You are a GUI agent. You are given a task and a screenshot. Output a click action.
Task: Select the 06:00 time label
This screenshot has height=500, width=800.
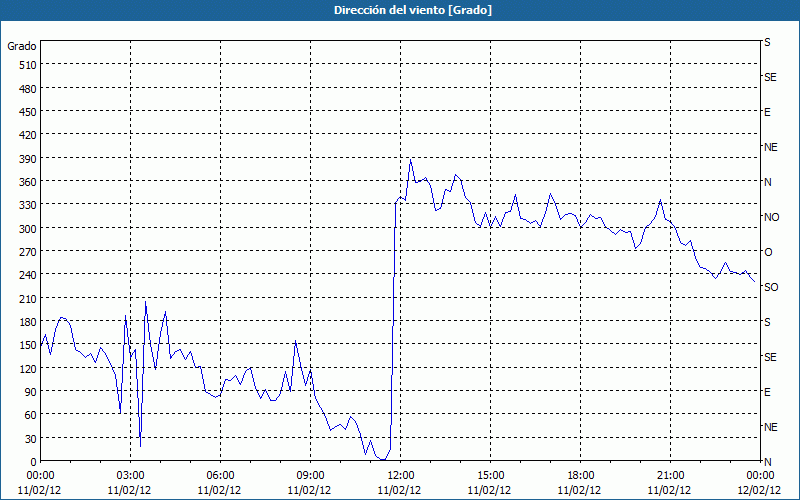[220, 476]
